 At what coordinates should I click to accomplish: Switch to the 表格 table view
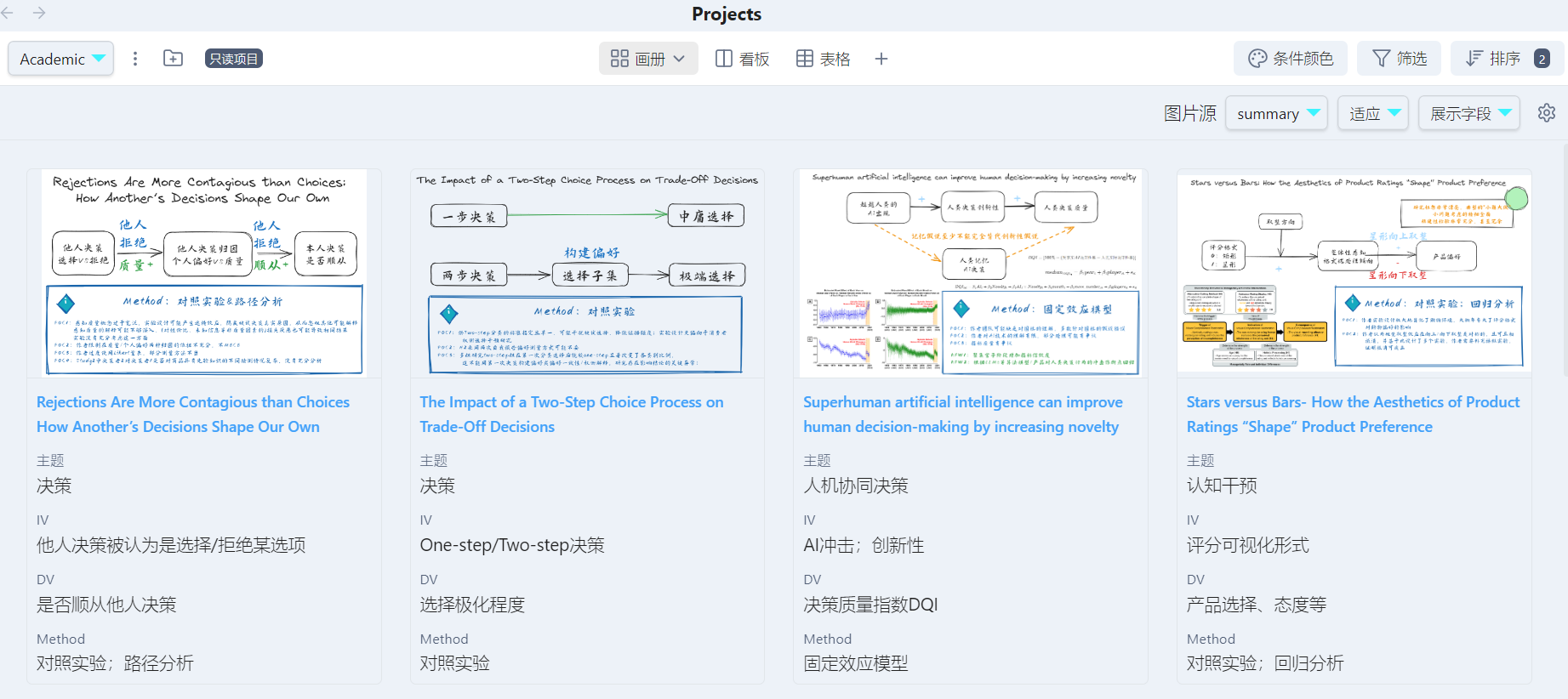[824, 59]
